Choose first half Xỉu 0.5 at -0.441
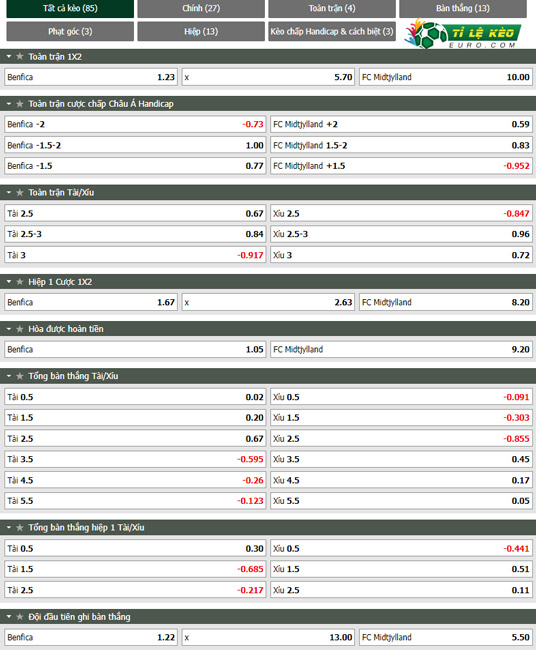Screen dimensions: 536x655 click(x=401, y=548)
